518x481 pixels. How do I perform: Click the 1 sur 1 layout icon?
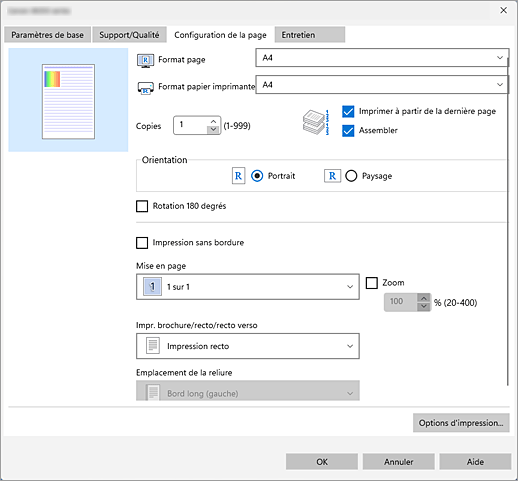click(152, 286)
